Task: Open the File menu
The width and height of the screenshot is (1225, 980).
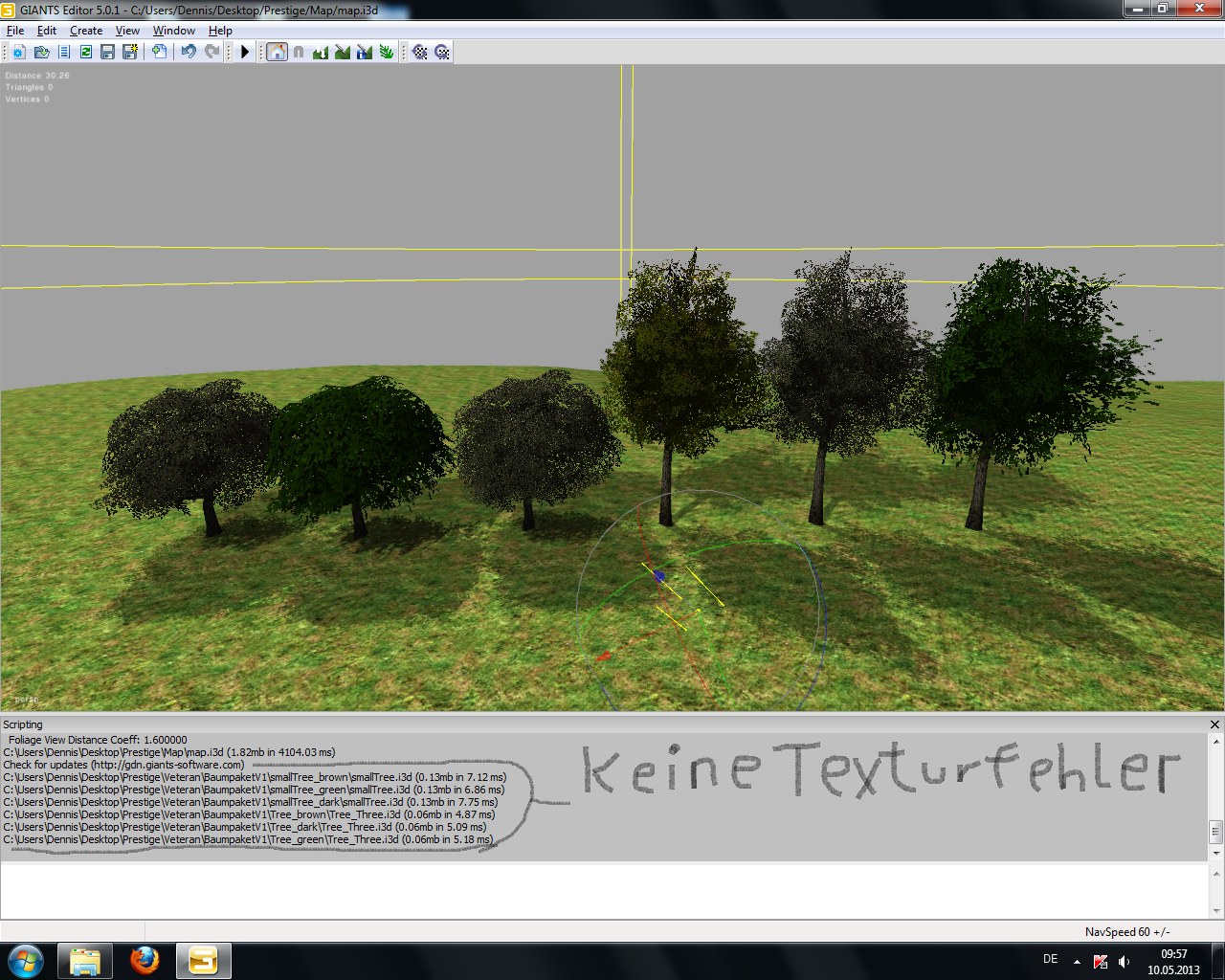Action: click(15, 31)
